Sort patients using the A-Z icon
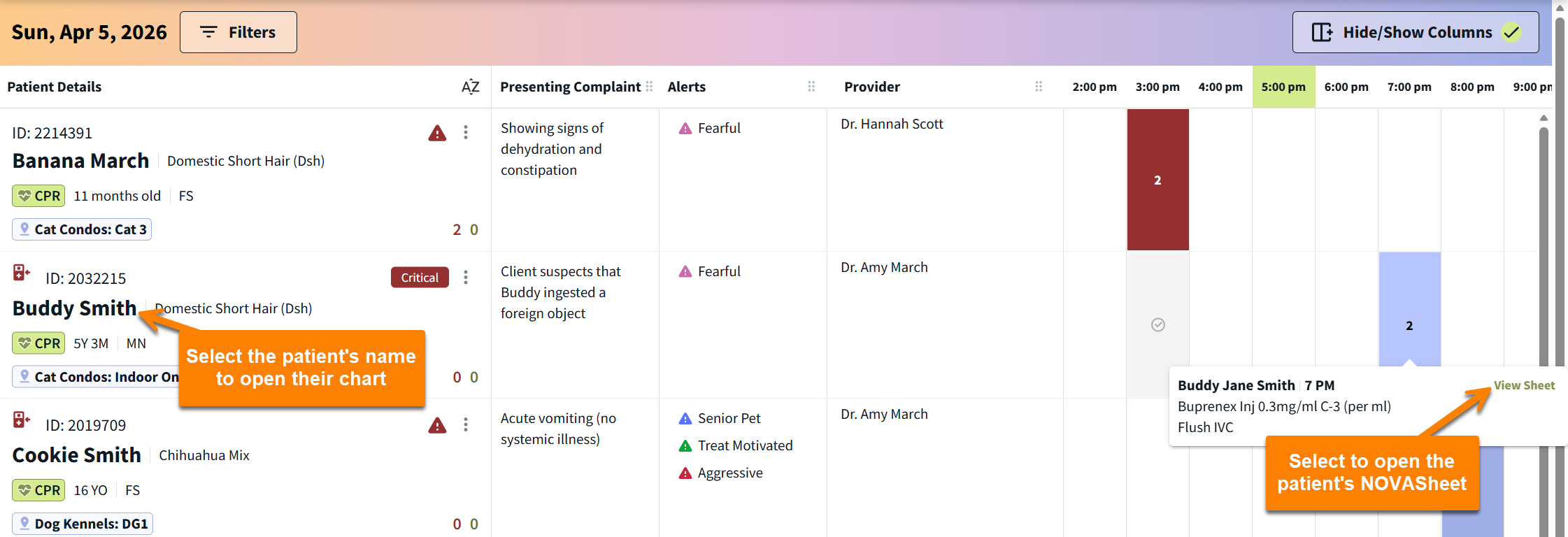1568x537 pixels. [x=470, y=86]
